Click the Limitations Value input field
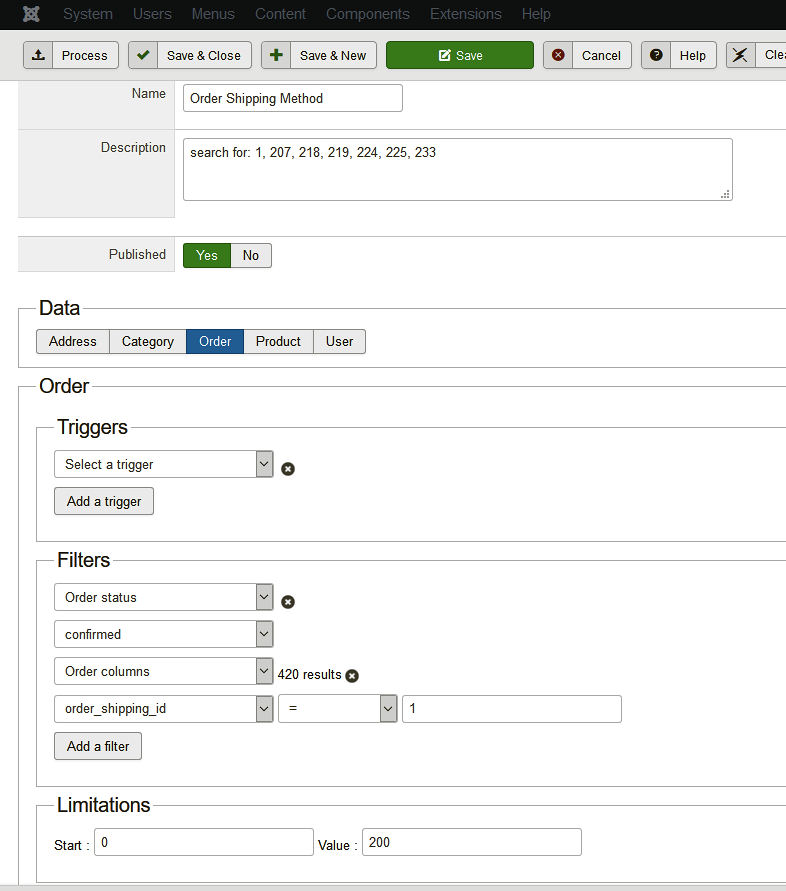786x891 pixels. coord(471,842)
